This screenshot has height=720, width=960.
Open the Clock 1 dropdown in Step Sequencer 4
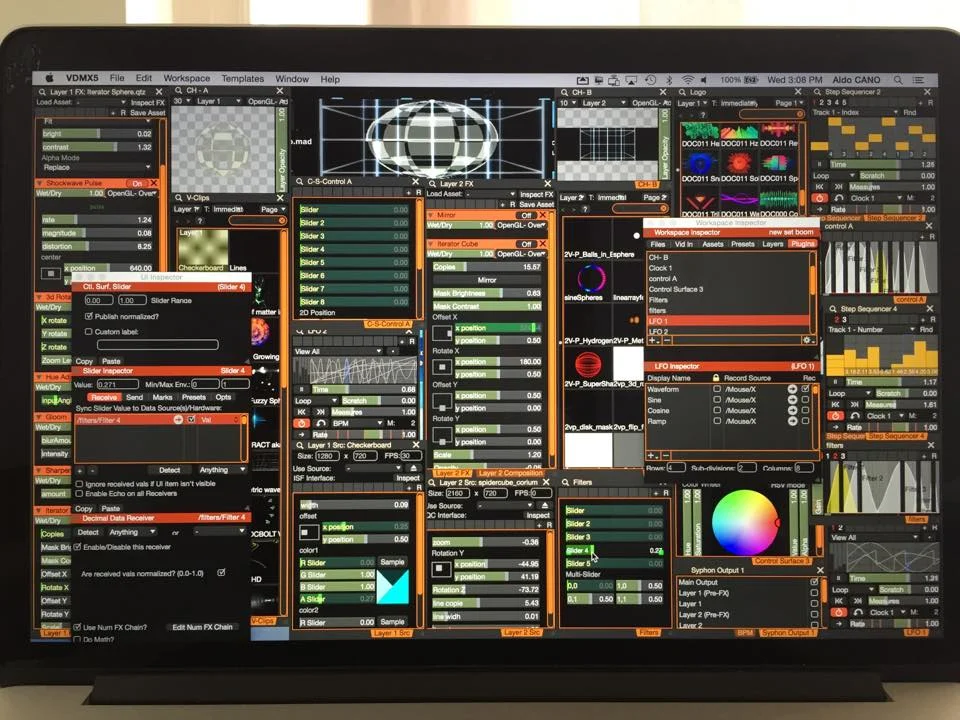[884, 416]
